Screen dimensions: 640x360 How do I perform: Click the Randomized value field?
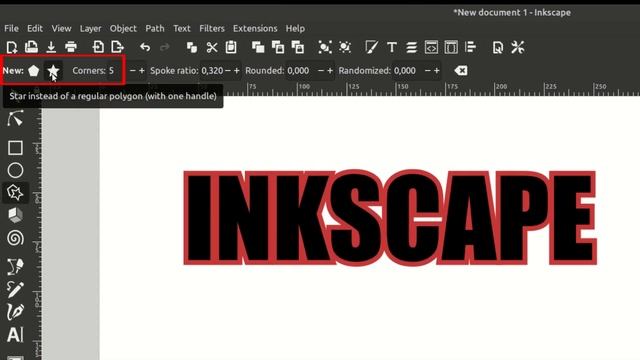407,71
